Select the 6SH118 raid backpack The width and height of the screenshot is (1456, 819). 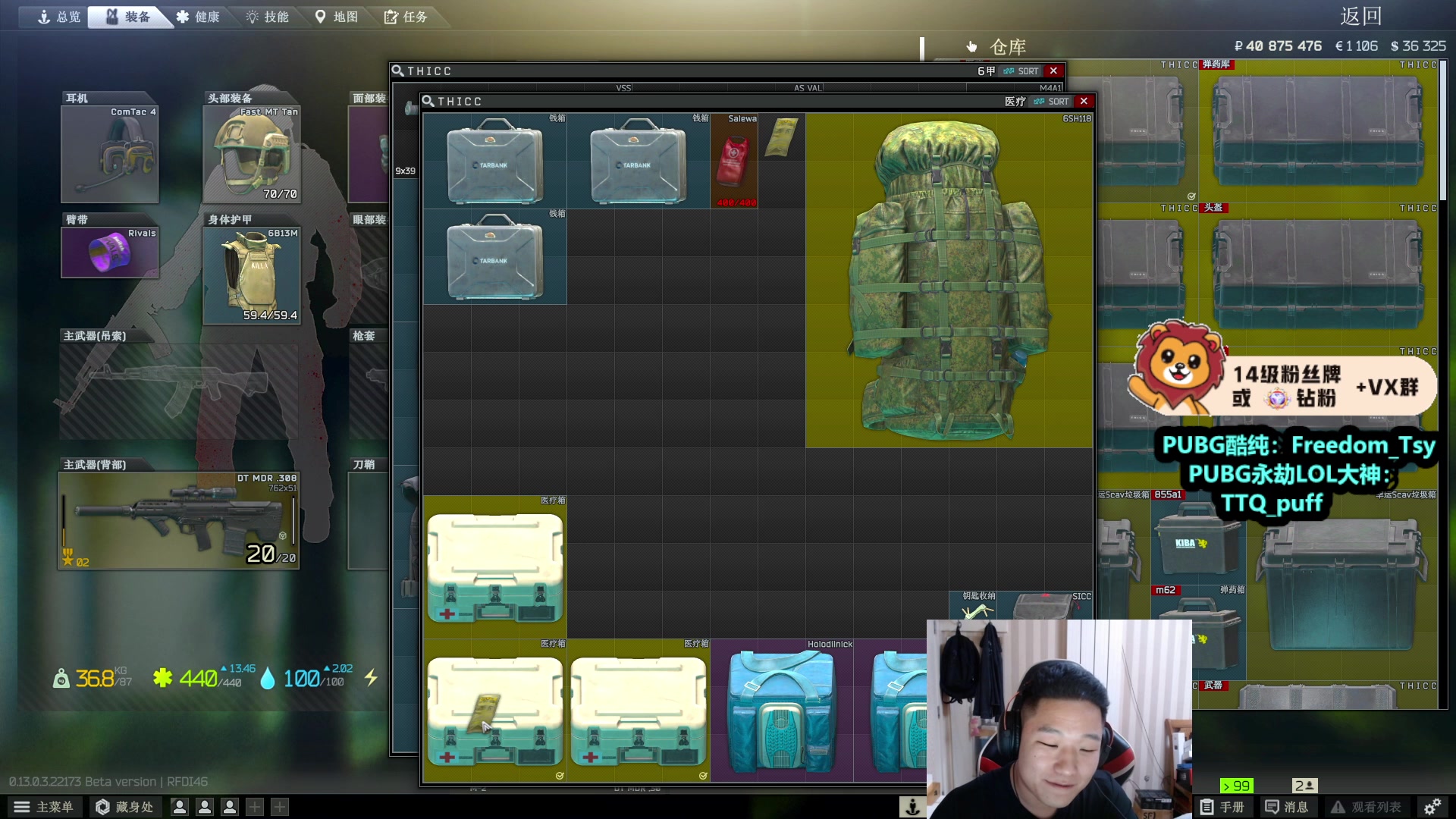coord(949,281)
